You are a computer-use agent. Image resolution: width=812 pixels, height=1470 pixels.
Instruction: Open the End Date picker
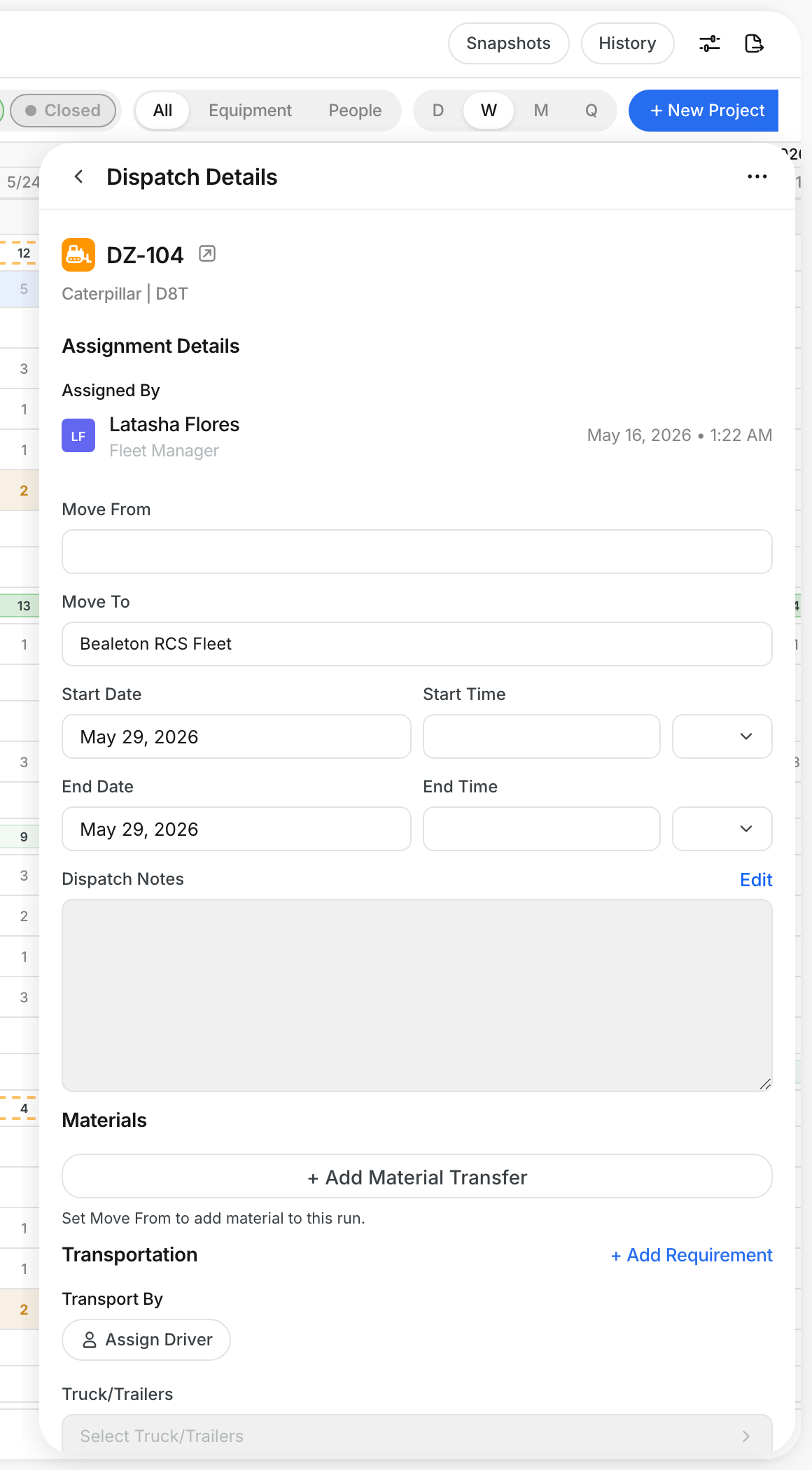237,829
